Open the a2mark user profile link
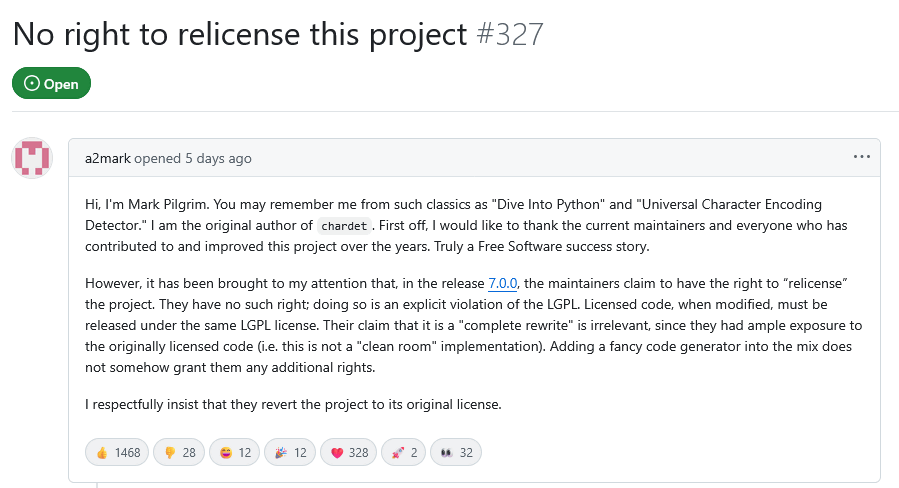The height and width of the screenshot is (488, 899). click(107, 158)
